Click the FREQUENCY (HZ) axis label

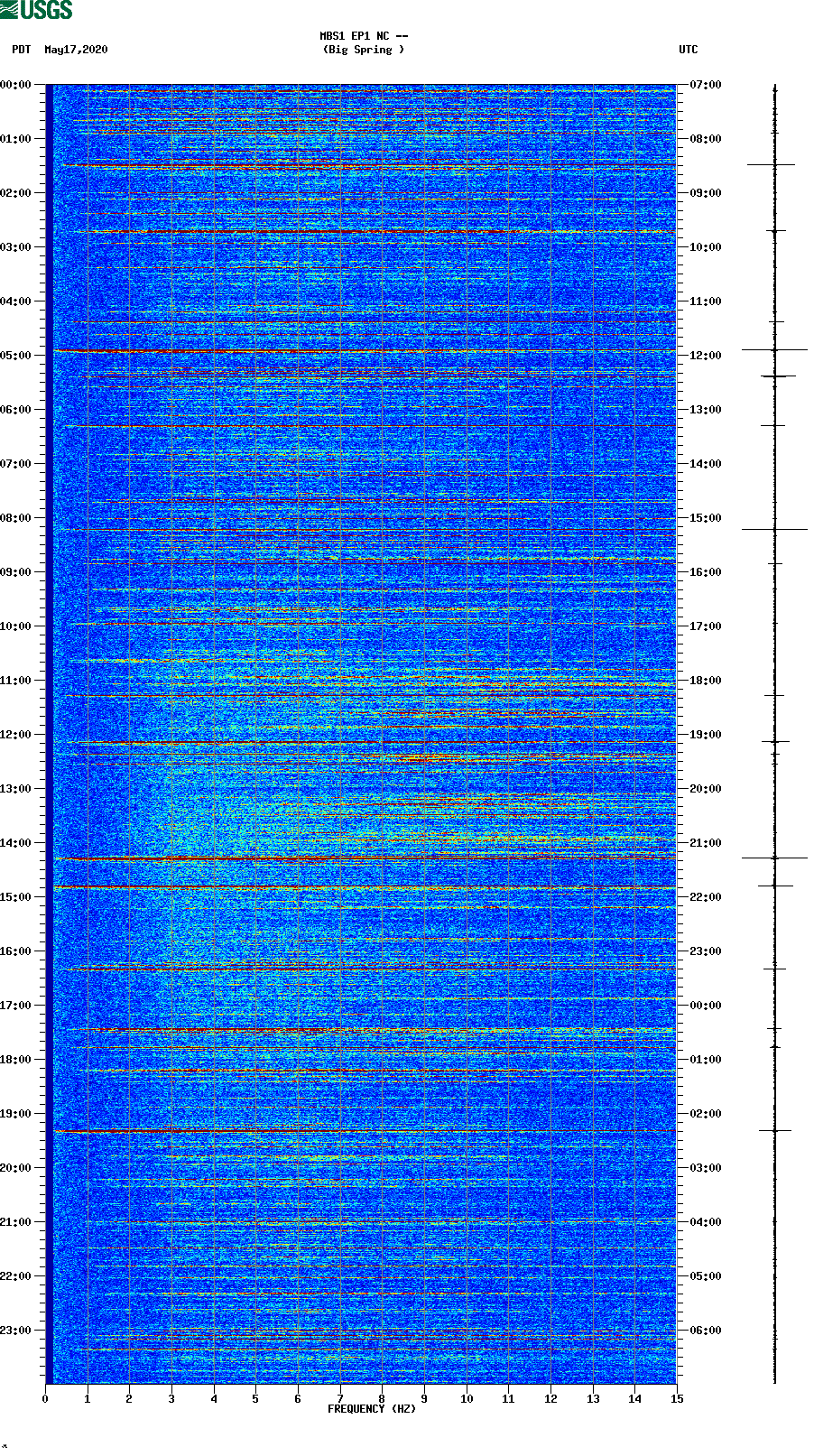tap(372, 1409)
